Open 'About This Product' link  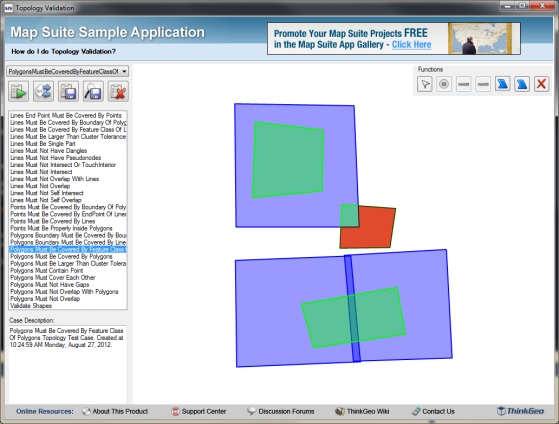[x=115, y=412]
